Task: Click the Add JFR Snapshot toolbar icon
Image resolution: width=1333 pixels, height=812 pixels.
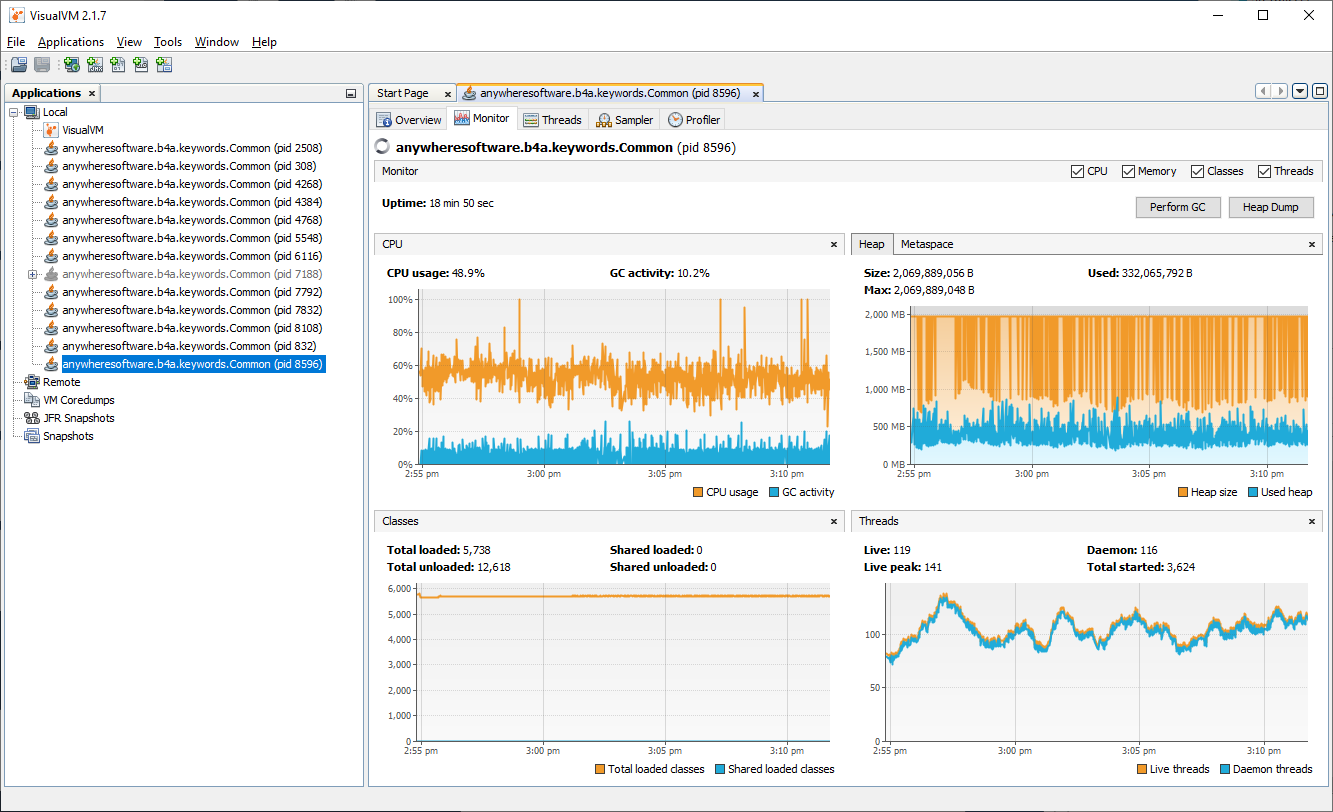Action: [x=141, y=65]
